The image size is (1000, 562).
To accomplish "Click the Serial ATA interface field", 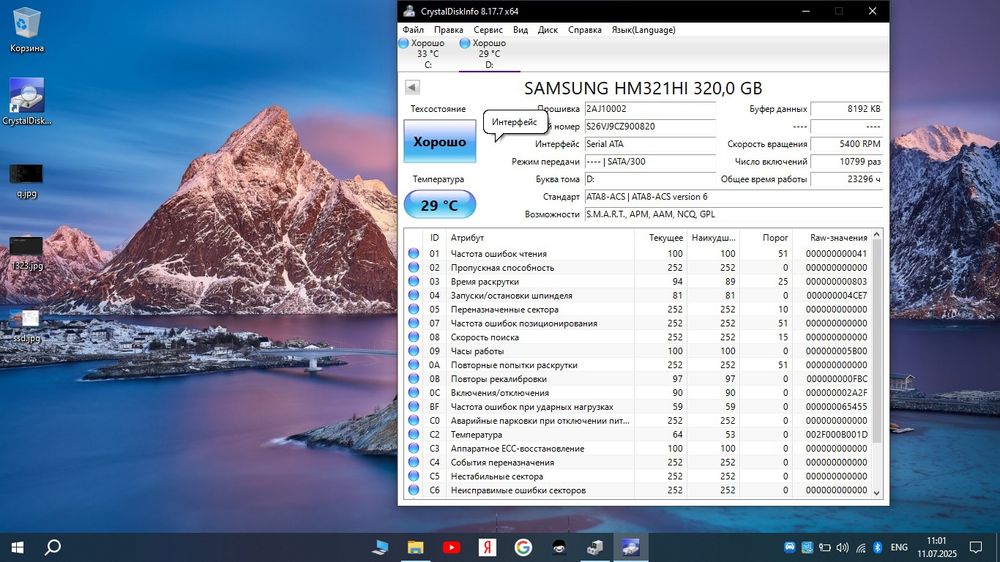I will point(650,144).
